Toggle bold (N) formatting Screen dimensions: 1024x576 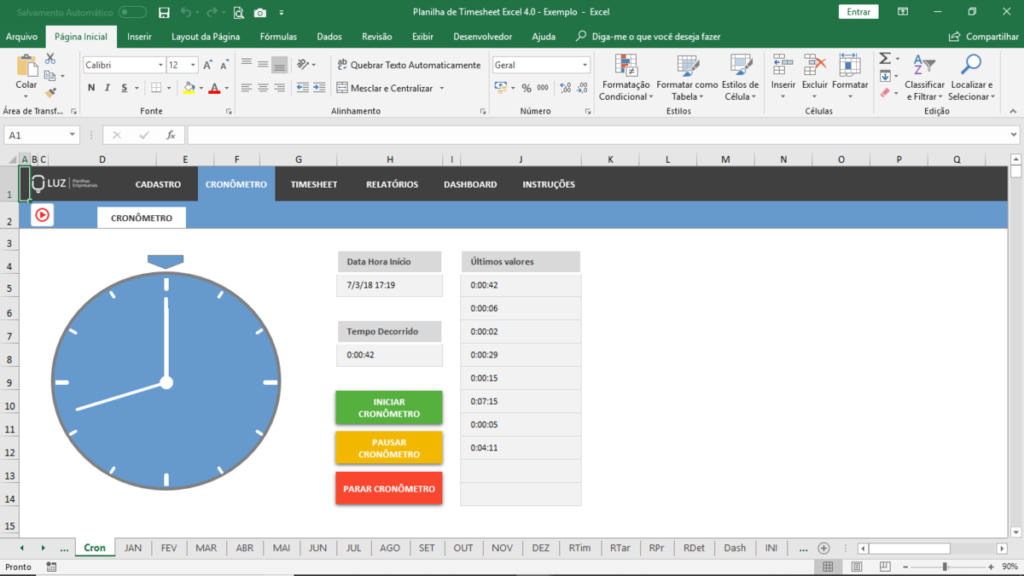point(92,88)
